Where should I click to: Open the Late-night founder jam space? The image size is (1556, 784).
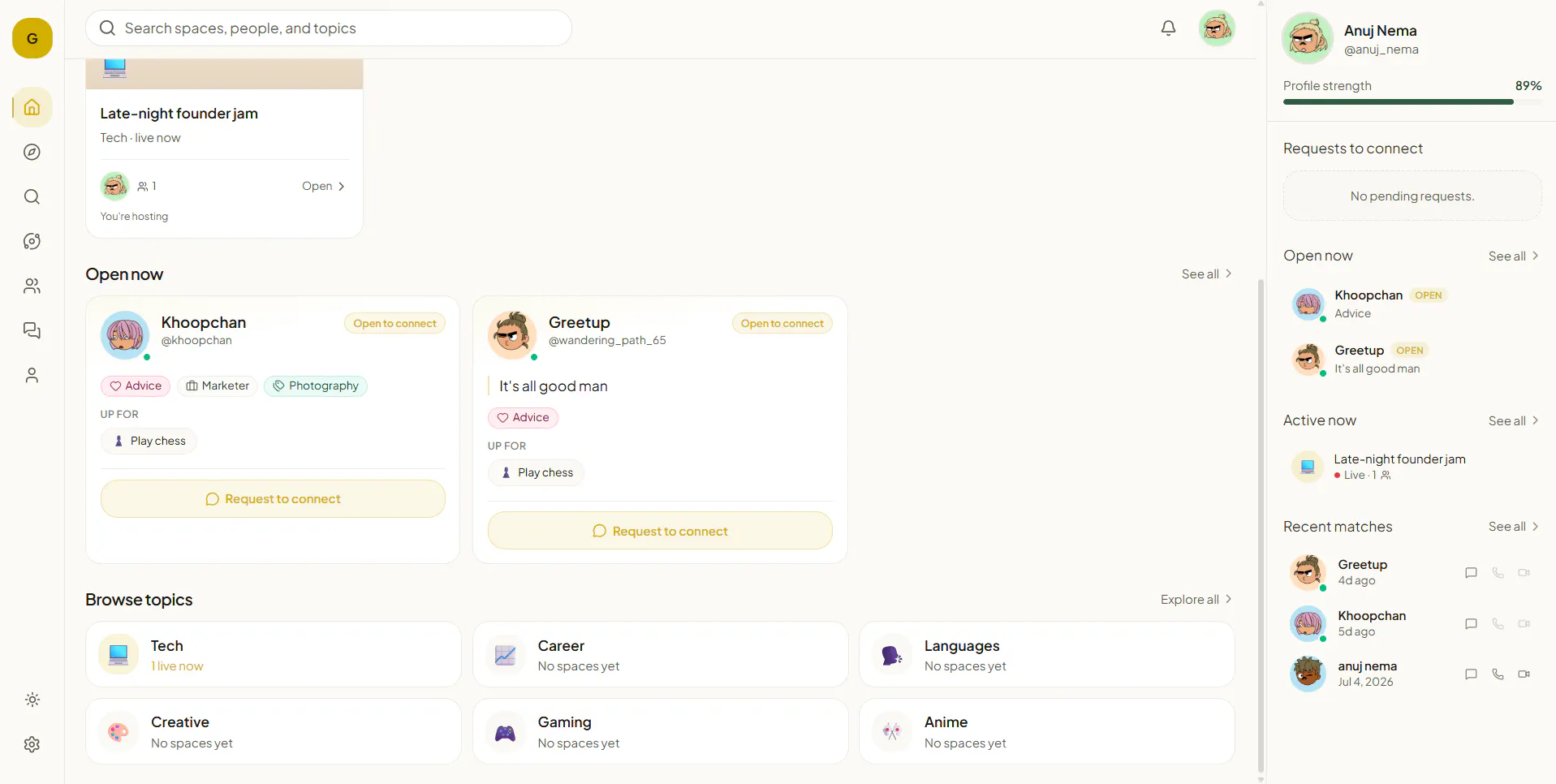point(323,187)
